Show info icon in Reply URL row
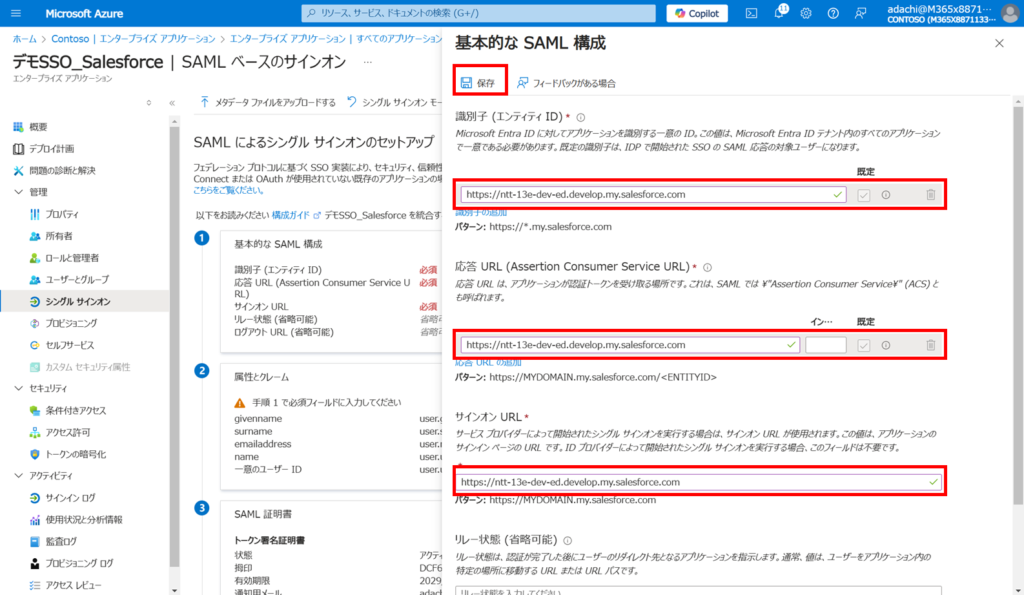1024x595 pixels. pos(886,345)
